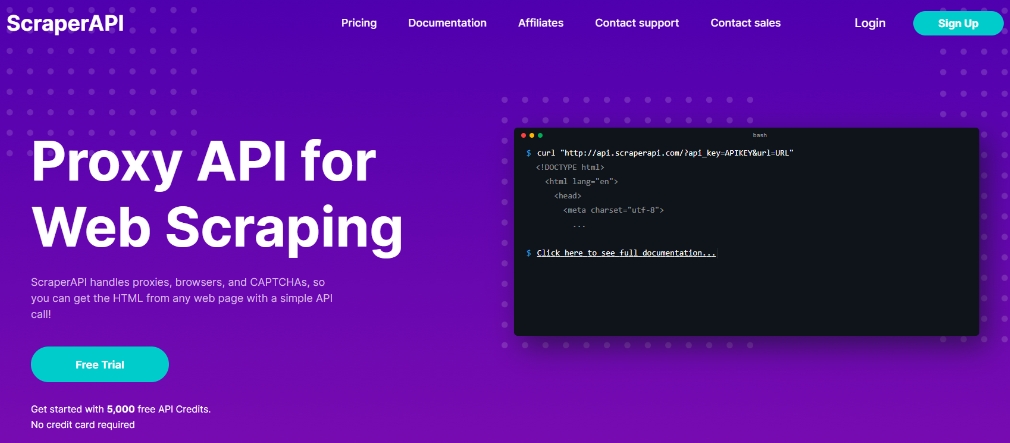Click the '<meta charset="utf-8">' line

point(613,210)
